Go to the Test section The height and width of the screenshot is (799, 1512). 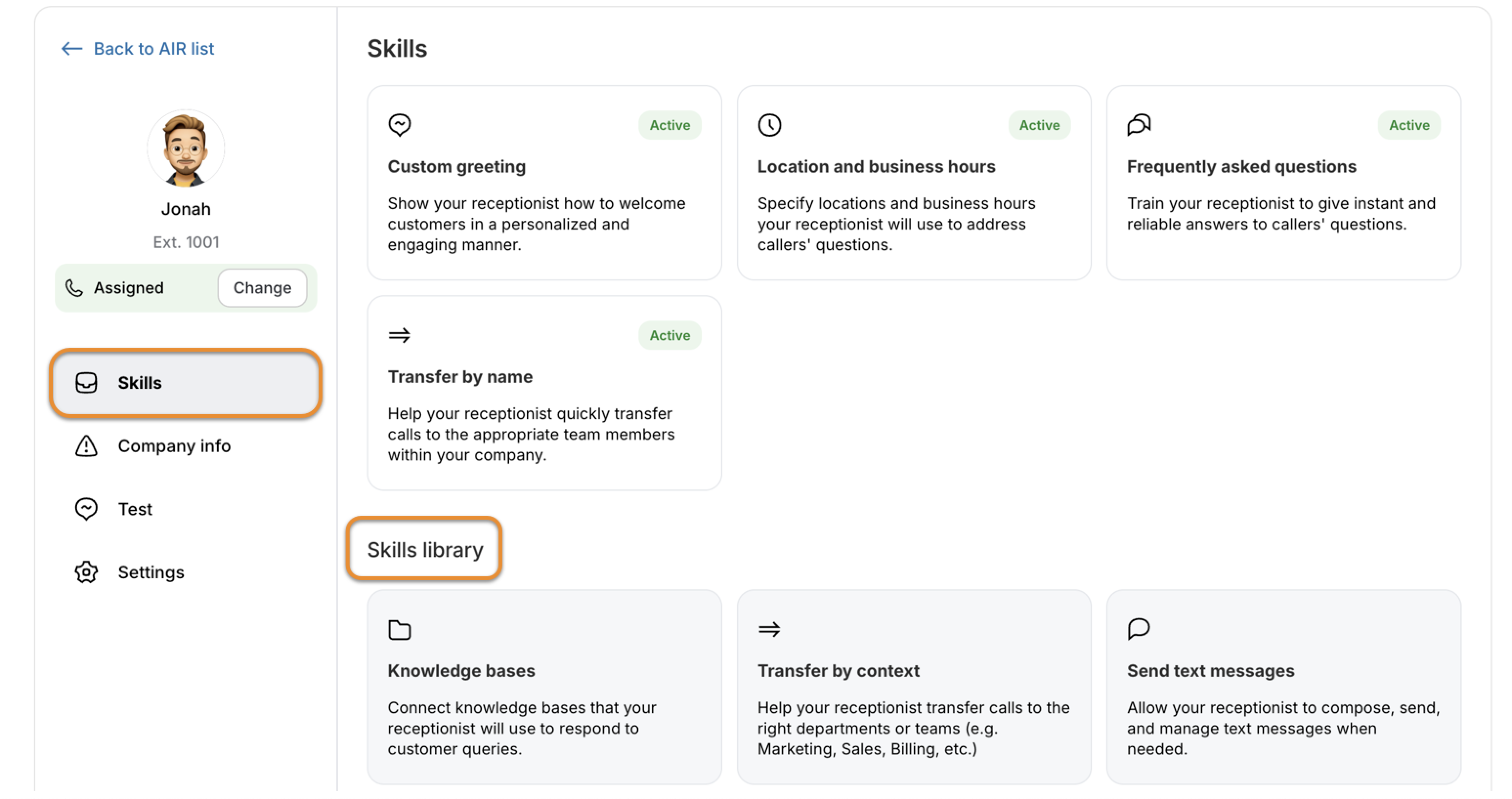coord(135,508)
